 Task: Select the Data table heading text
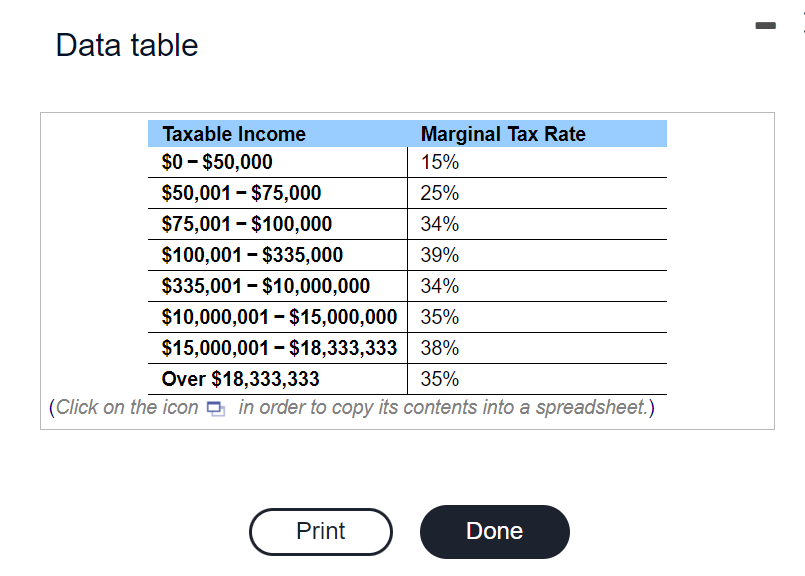[x=127, y=45]
